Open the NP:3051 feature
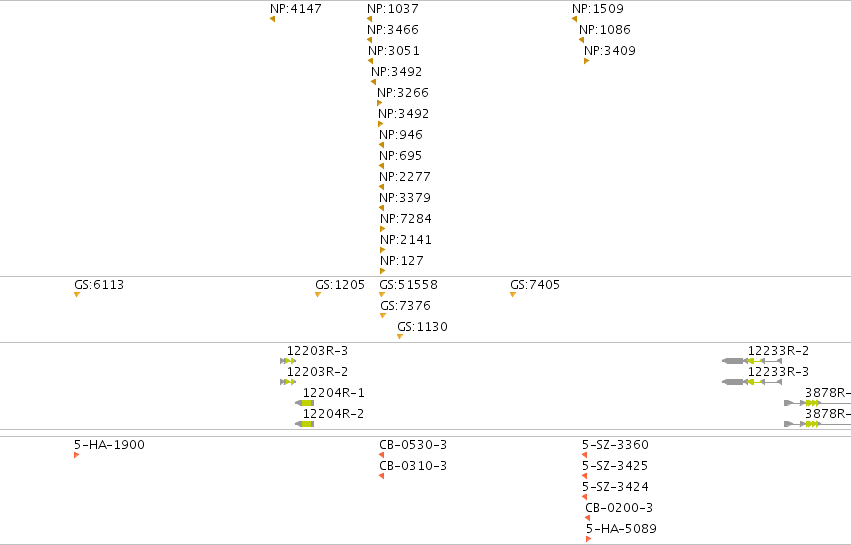Screen dimensions: 851x545 394,50
